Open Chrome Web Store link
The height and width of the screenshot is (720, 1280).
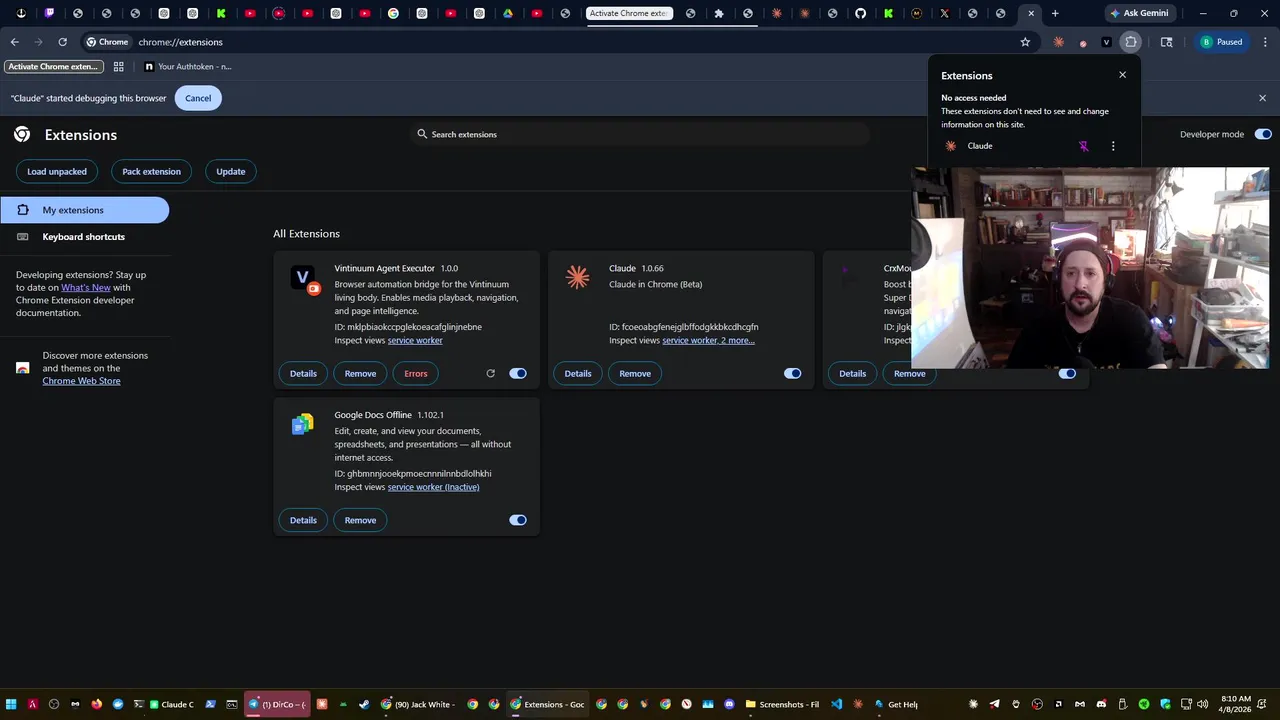tap(81, 381)
